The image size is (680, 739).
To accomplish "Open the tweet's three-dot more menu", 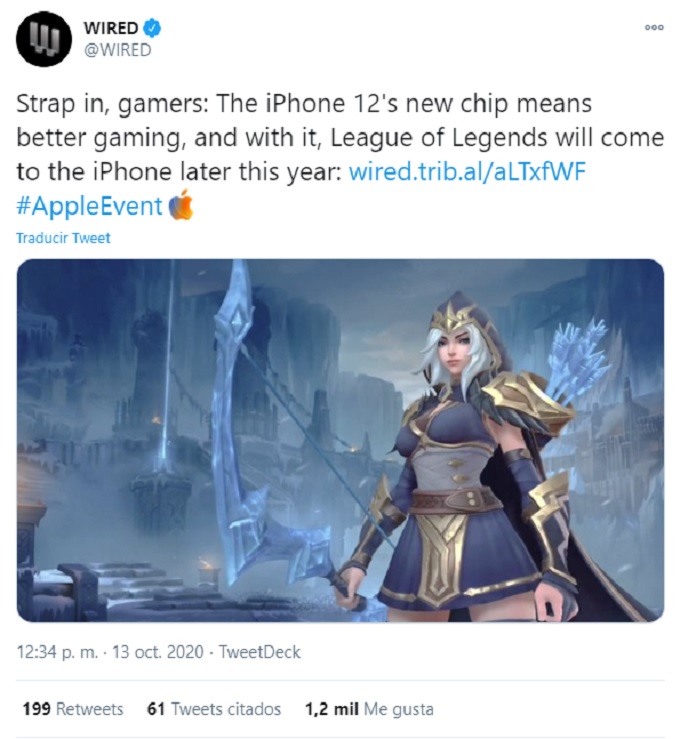I will pyautogui.click(x=654, y=28).
